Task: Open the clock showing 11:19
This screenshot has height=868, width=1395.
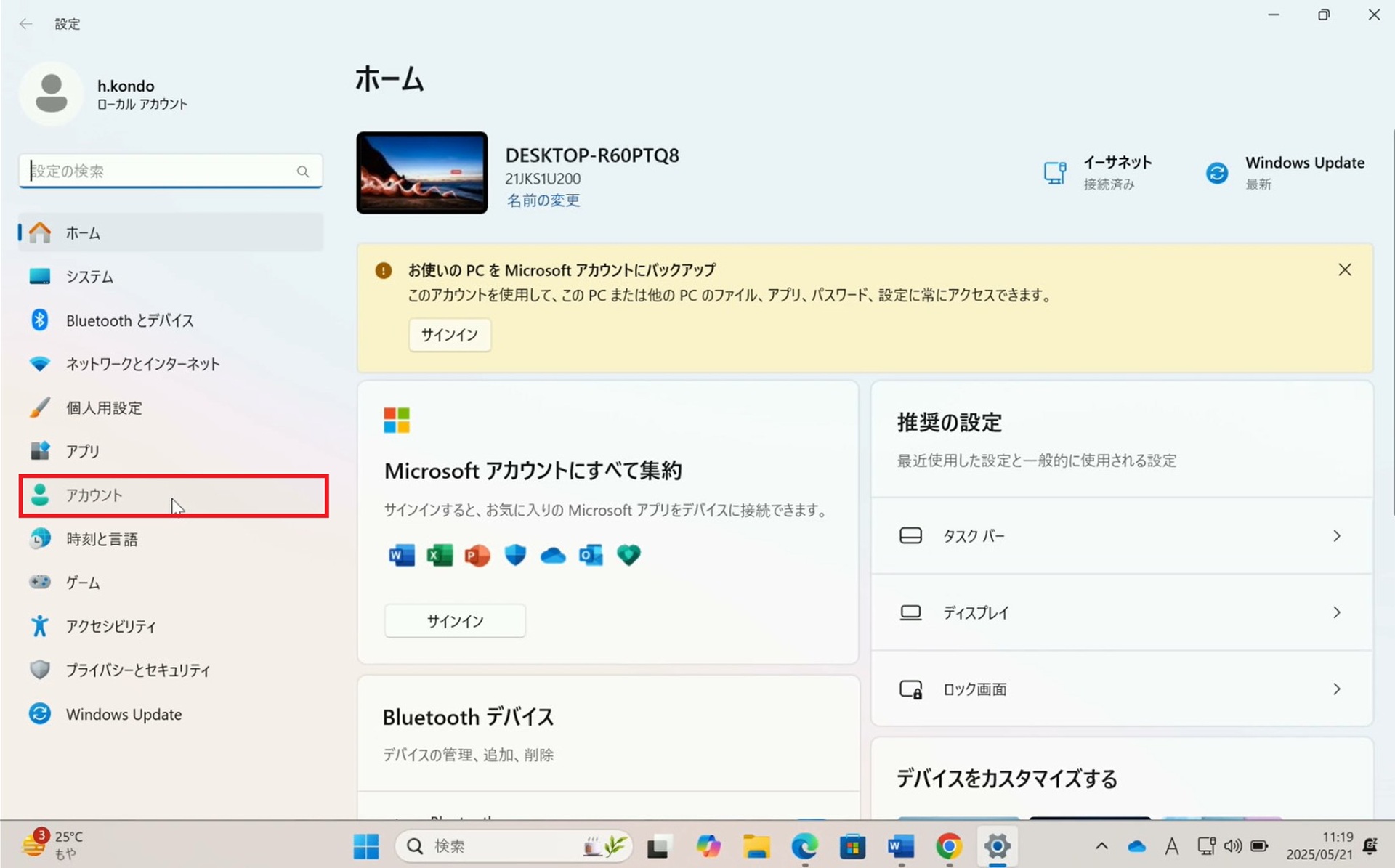Action: [x=1319, y=846]
